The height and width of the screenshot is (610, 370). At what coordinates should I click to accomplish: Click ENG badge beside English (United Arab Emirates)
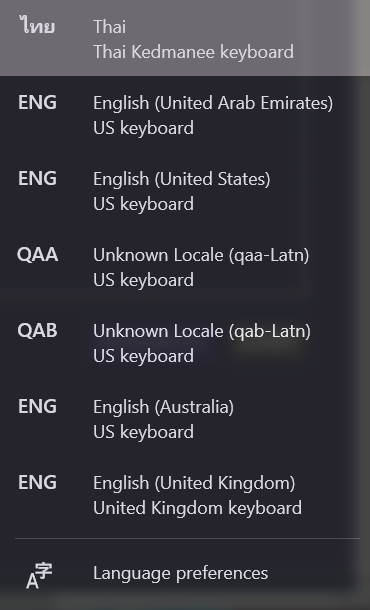[x=37, y=103]
